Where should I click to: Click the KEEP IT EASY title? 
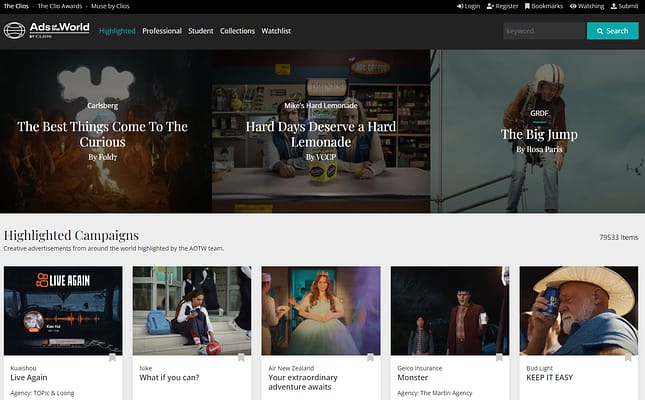coord(550,377)
